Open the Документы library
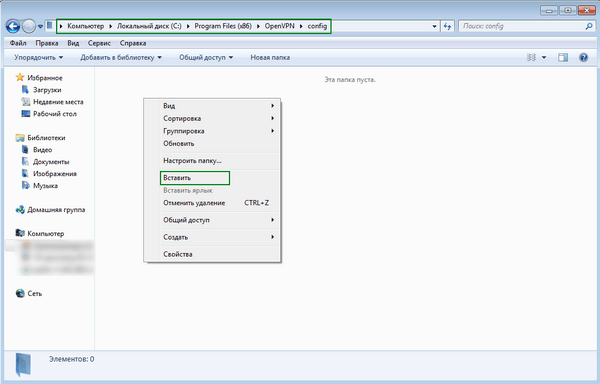 click(x=51, y=162)
